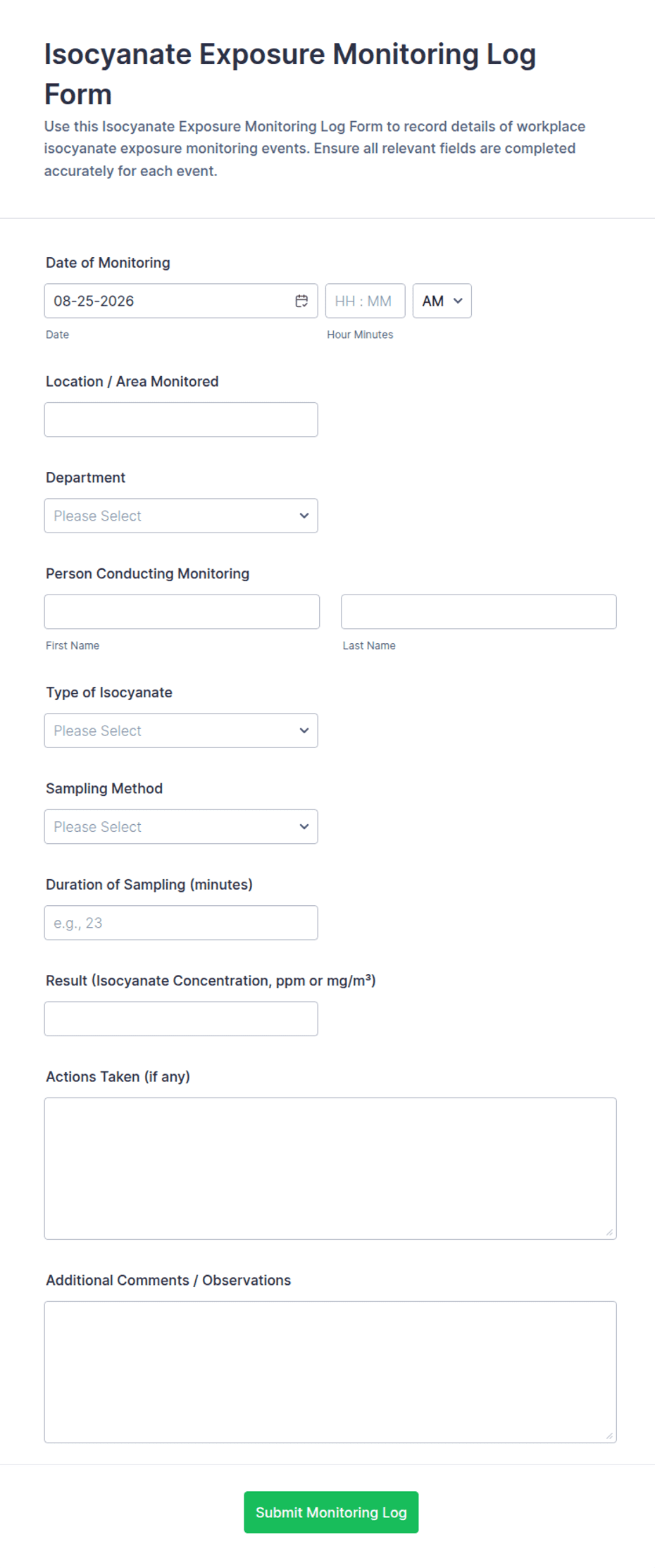The image size is (655, 1568).
Task: Click the Isocyanate Concentration result field
Action: tap(181, 1019)
